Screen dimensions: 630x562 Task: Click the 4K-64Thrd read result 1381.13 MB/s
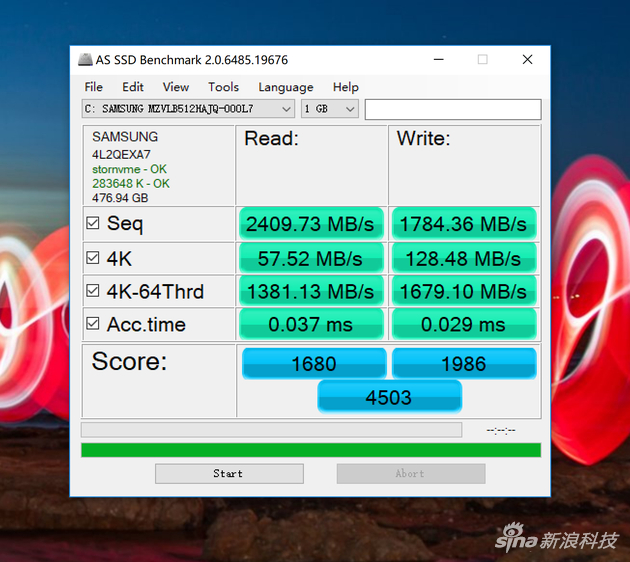coord(311,291)
